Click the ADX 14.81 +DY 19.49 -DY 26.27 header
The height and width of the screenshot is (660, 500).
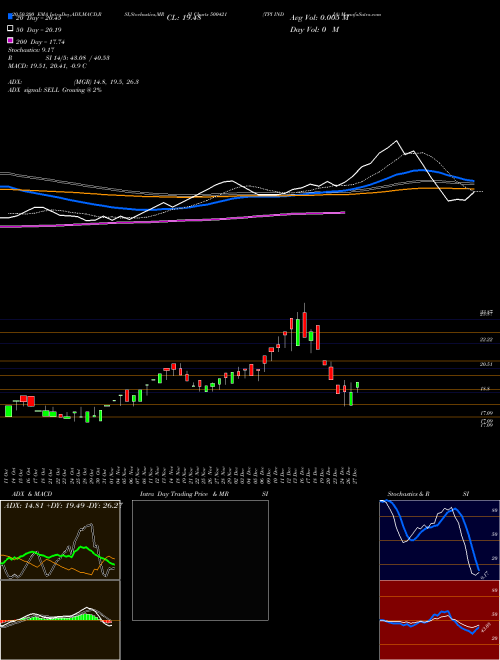click(63, 506)
